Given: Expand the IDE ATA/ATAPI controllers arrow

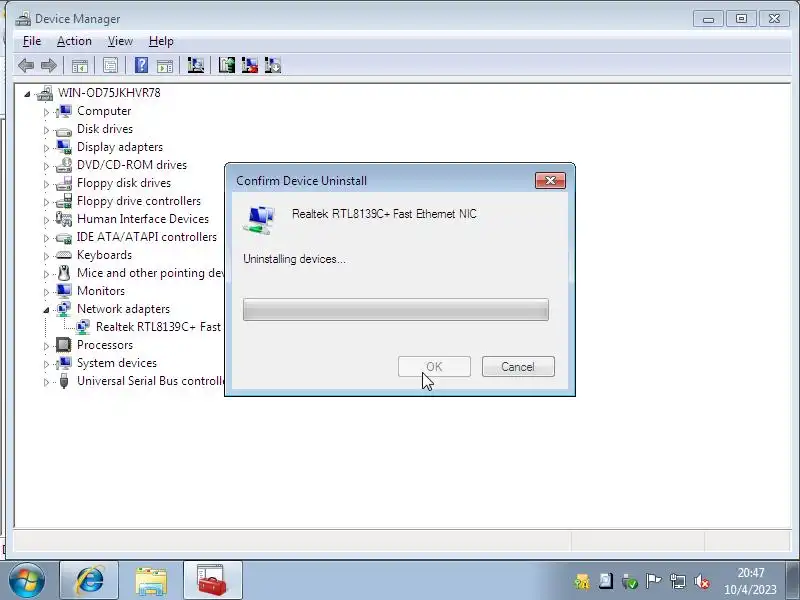Looking at the screenshot, I should [x=46, y=238].
